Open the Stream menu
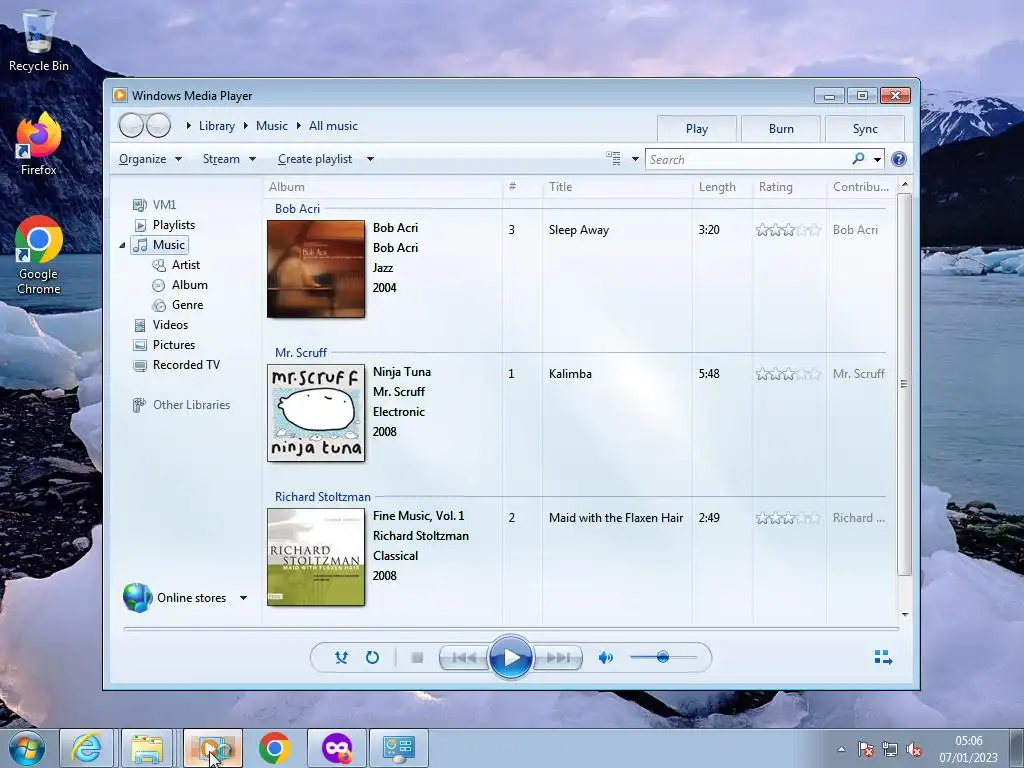This screenshot has width=1024, height=768. click(x=229, y=159)
